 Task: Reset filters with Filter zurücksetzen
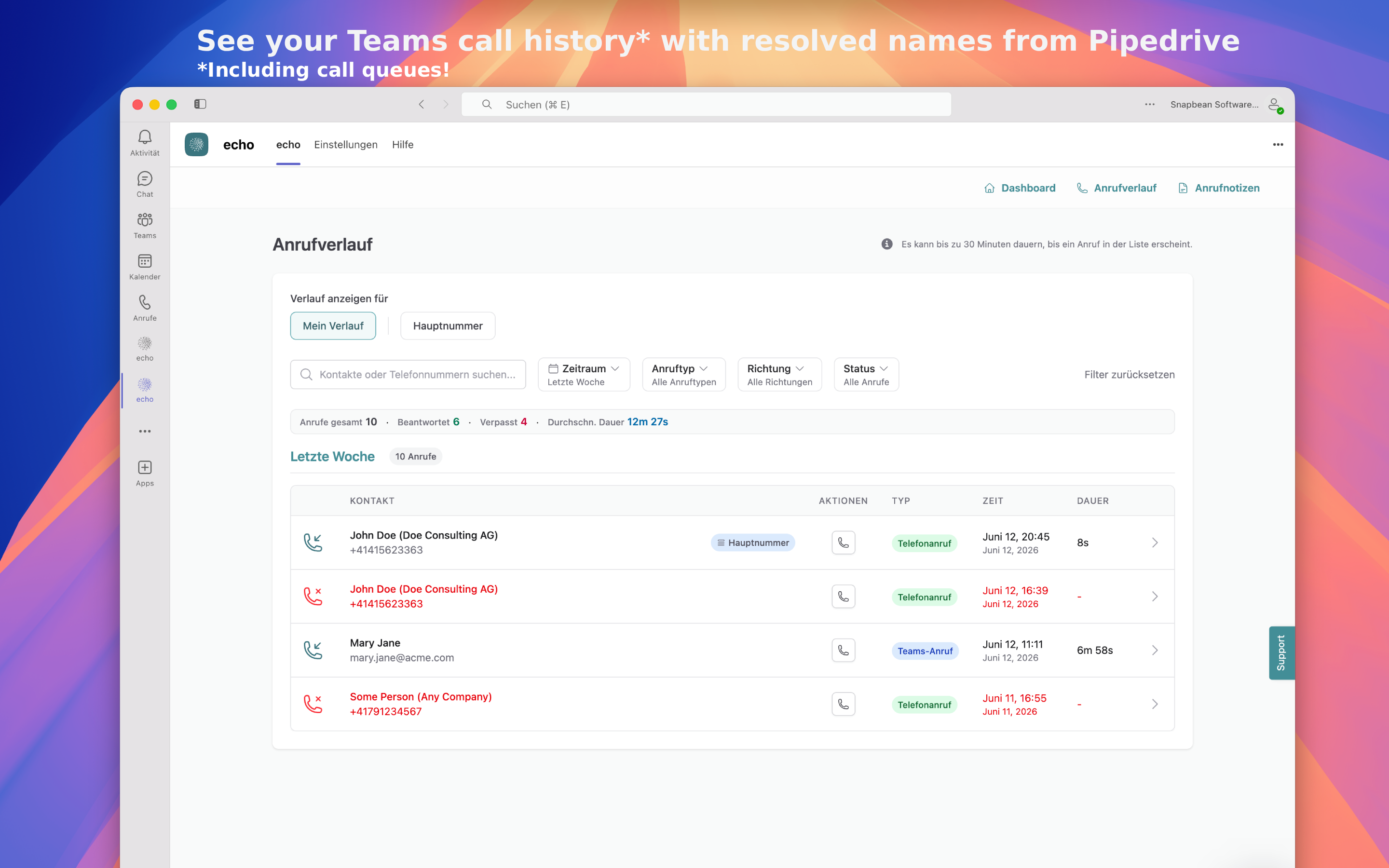tap(1129, 374)
